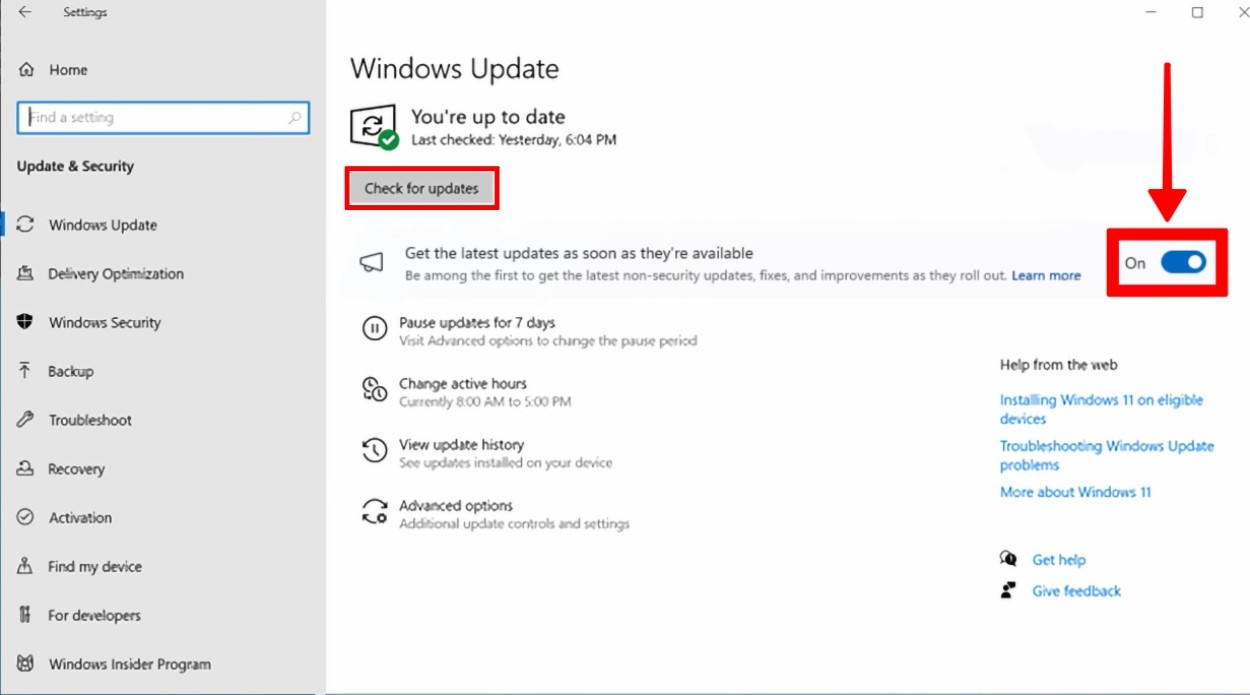Click the Get help link
1250x695 pixels.
tap(1058, 560)
